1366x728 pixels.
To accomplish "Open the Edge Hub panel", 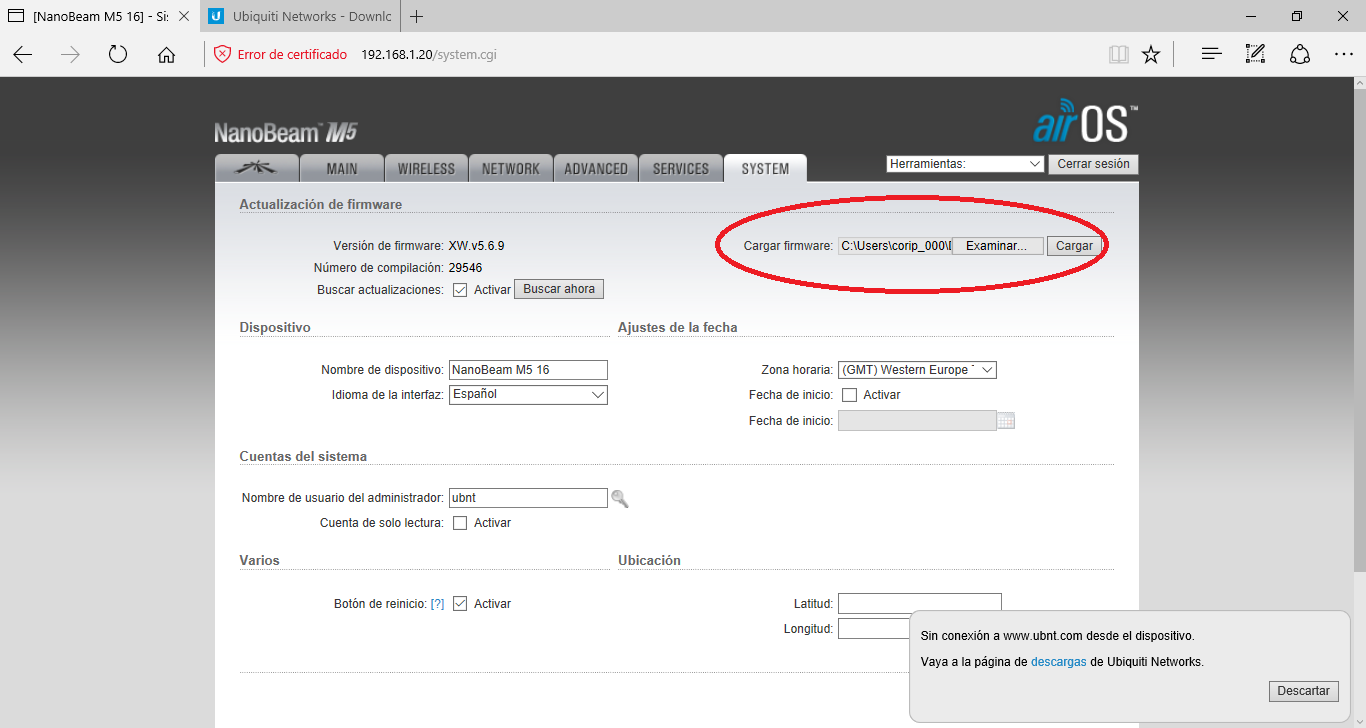I will (x=1211, y=54).
